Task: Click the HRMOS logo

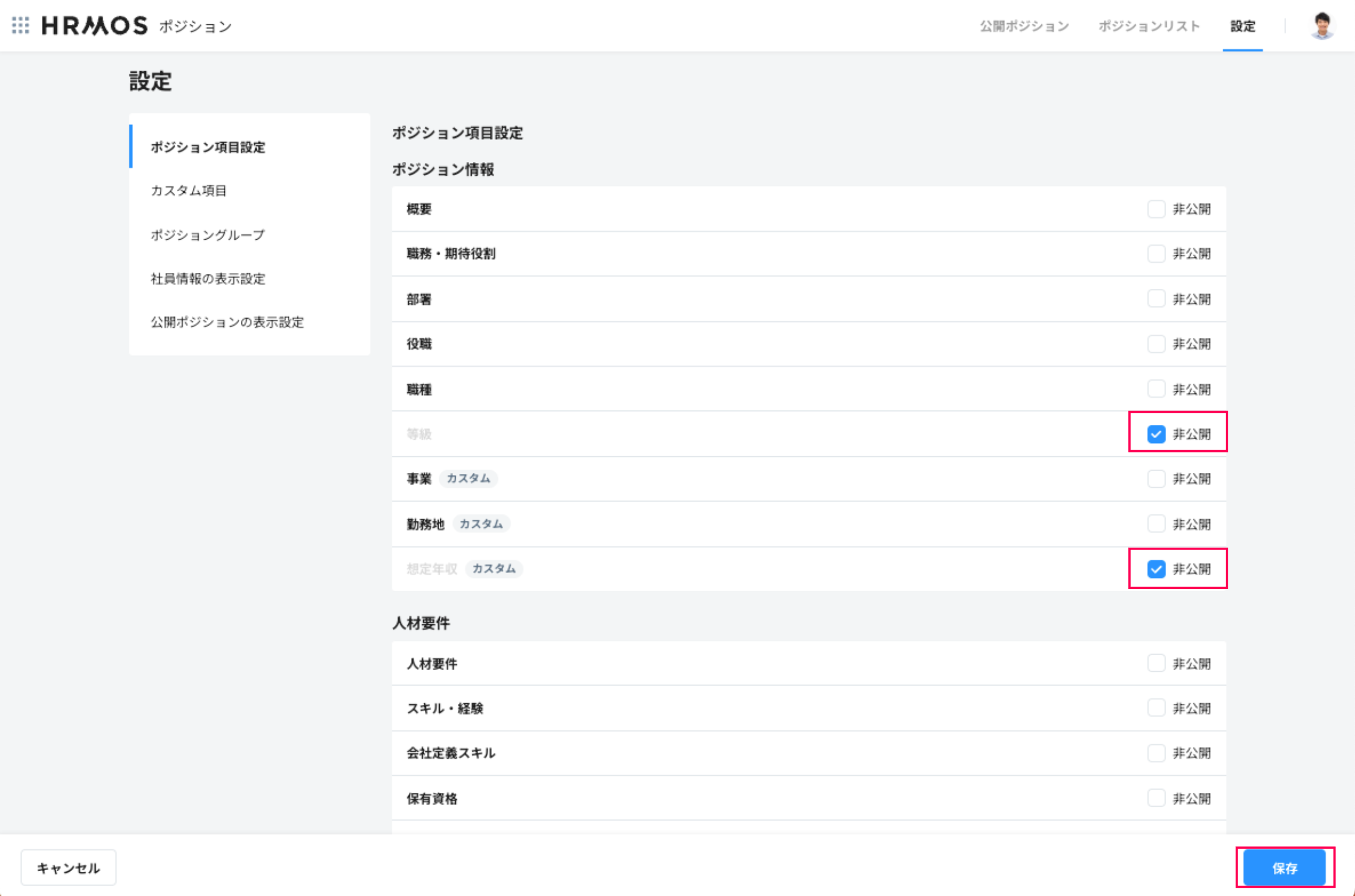Action: [95, 26]
